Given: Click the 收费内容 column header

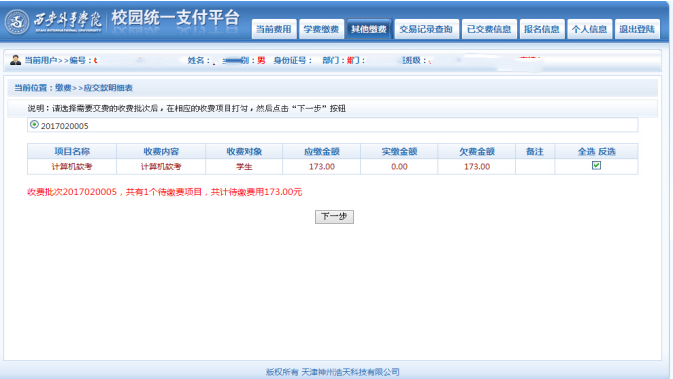Looking at the screenshot, I should [x=161, y=152].
